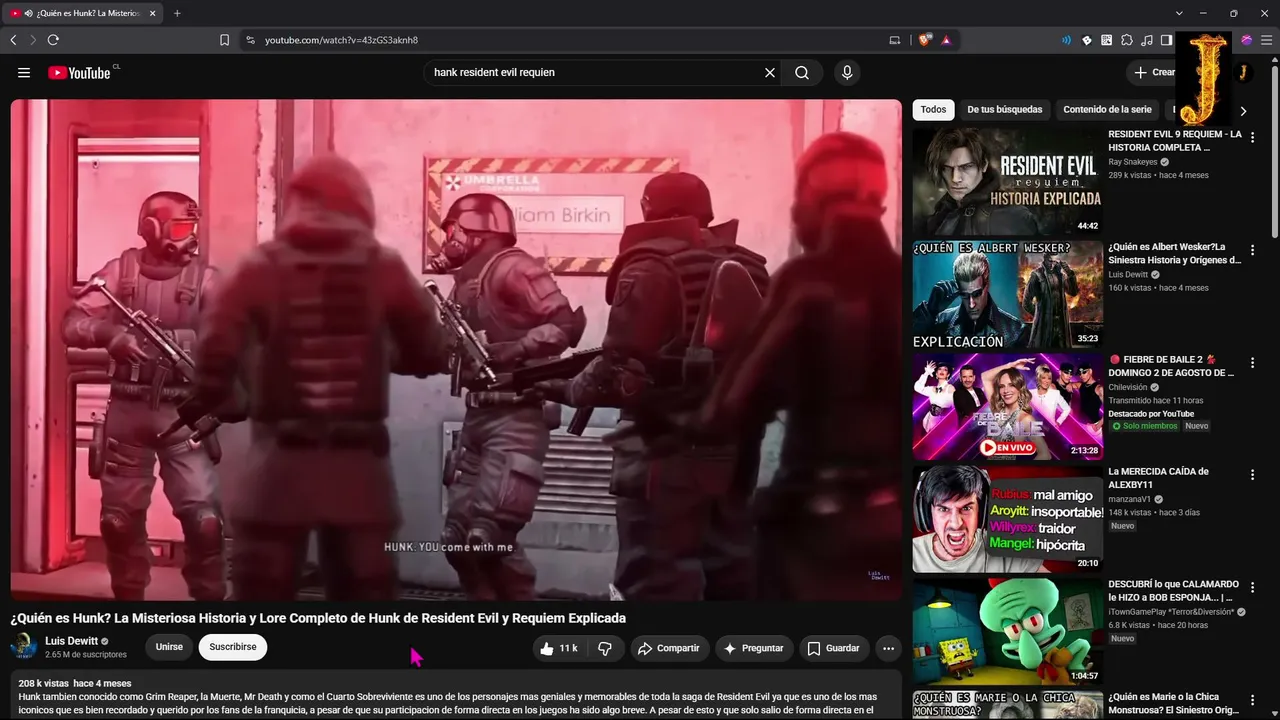
Task: Open Brave Shields lion icon
Action: 925,40
